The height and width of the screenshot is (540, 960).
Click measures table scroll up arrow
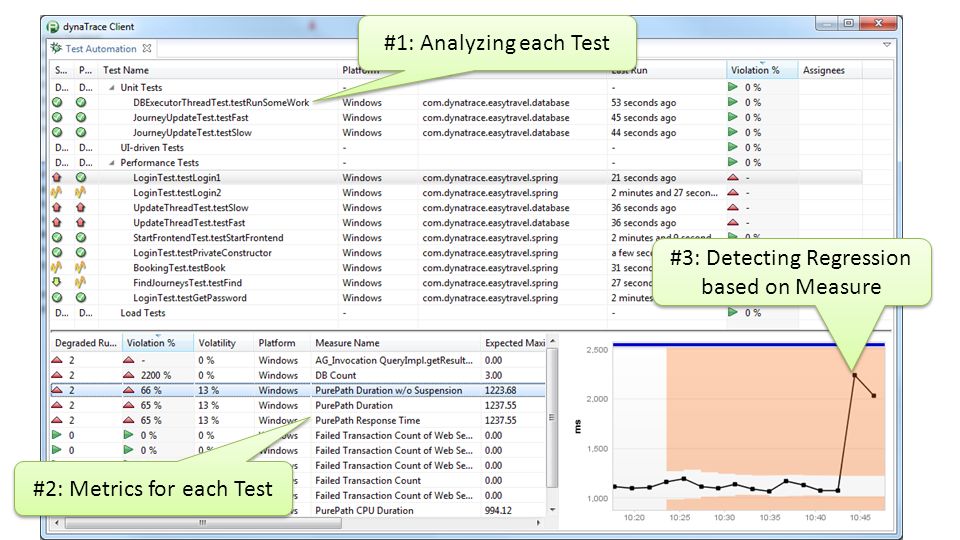click(552, 341)
